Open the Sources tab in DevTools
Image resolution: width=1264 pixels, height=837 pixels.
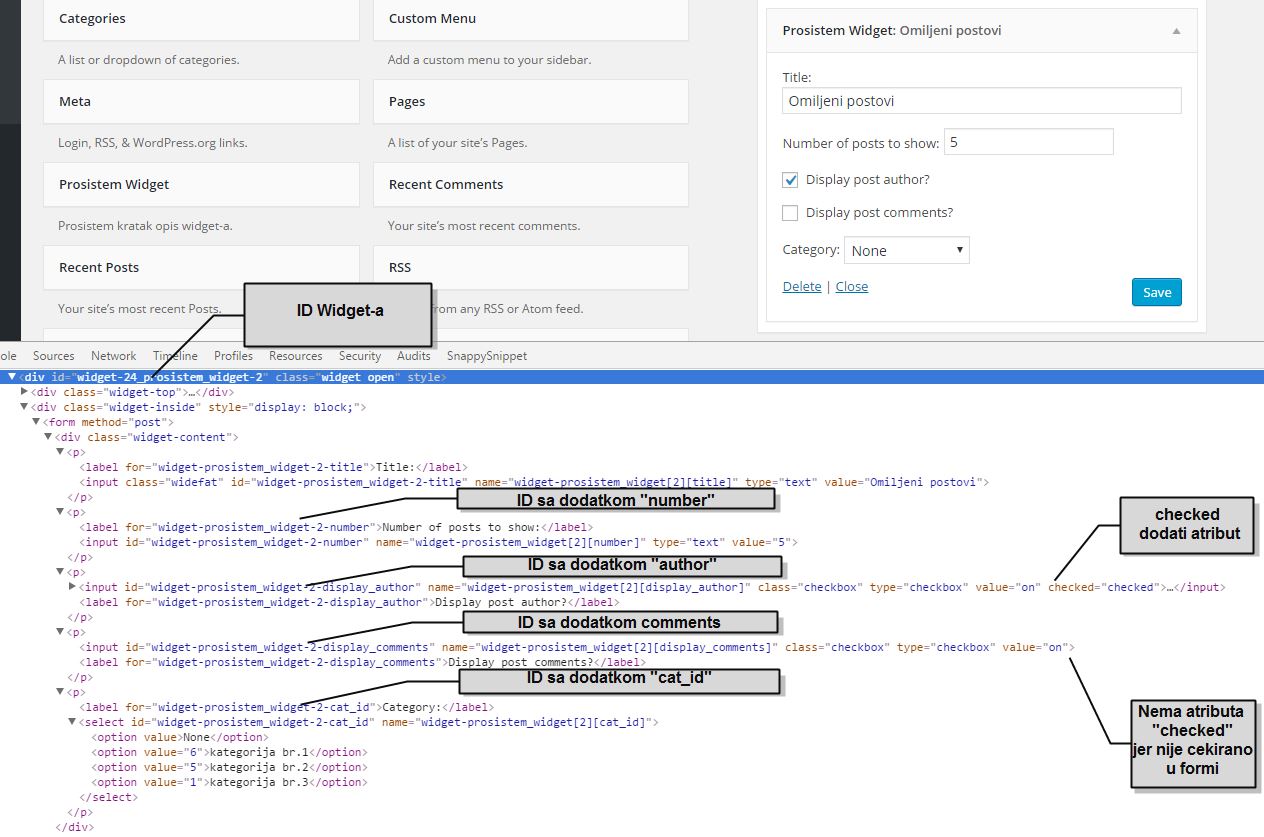point(53,356)
